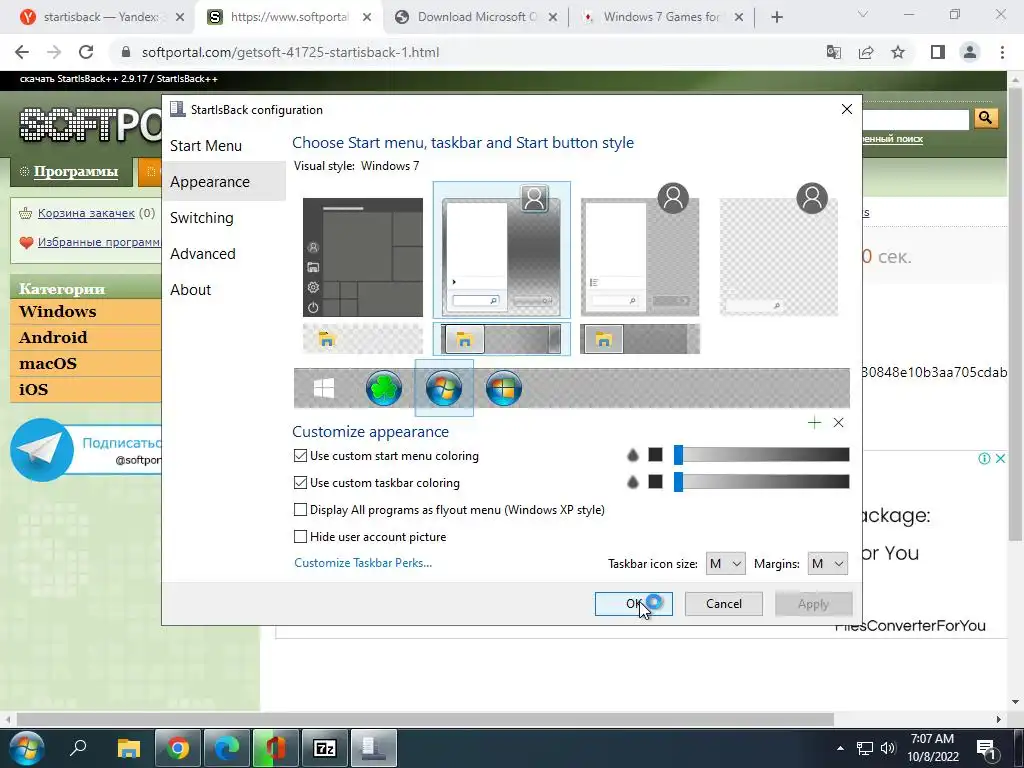Click the OK button
The image size is (1024, 768).
tap(633, 603)
